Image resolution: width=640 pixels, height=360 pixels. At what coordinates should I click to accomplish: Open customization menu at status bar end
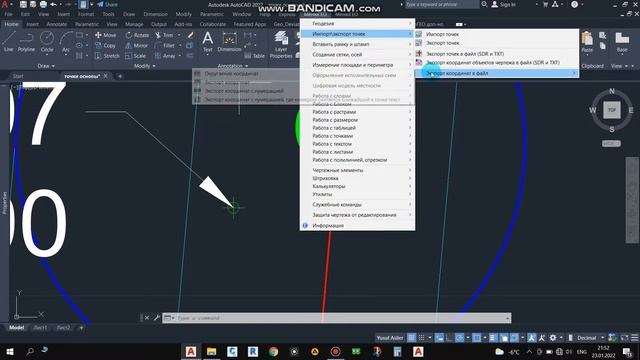click(635, 338)
